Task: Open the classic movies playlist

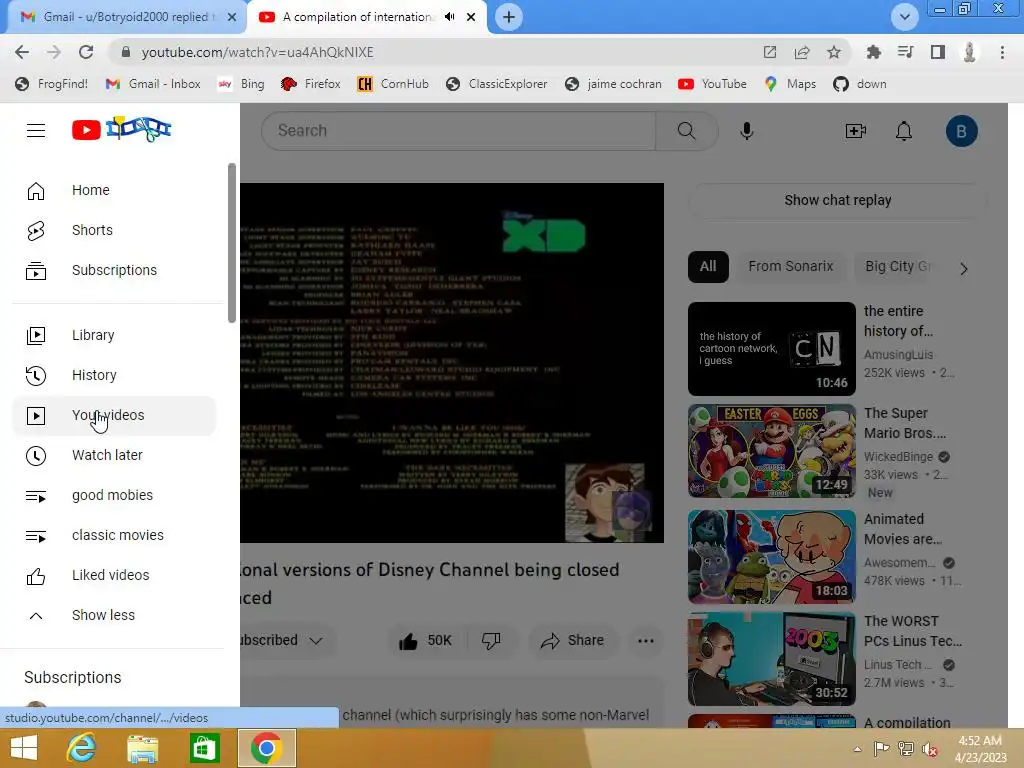Action: tap(114, 535)
